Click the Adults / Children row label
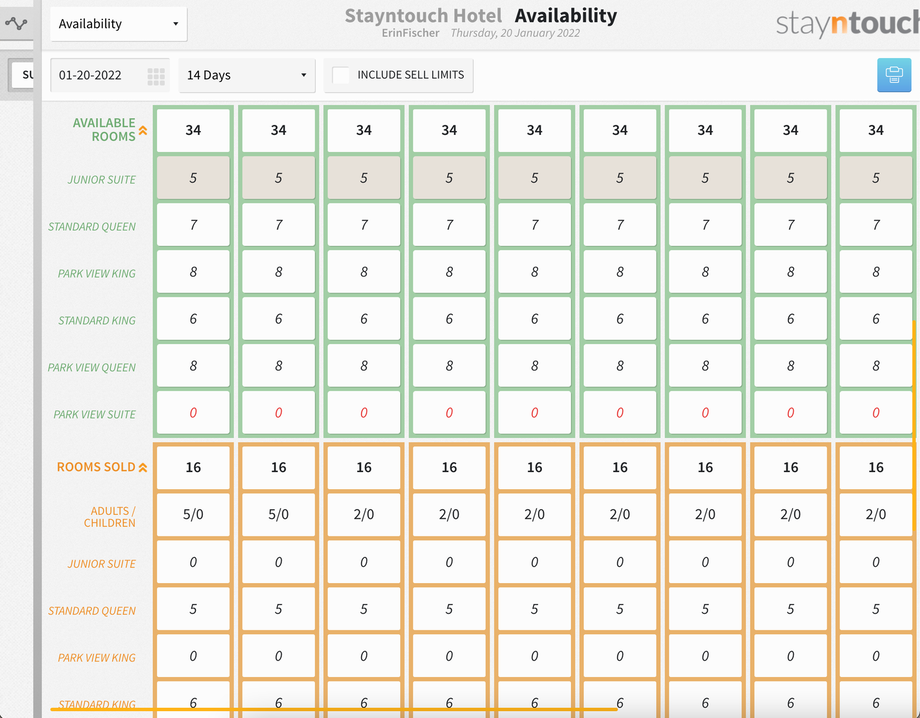 pos(110,517)
